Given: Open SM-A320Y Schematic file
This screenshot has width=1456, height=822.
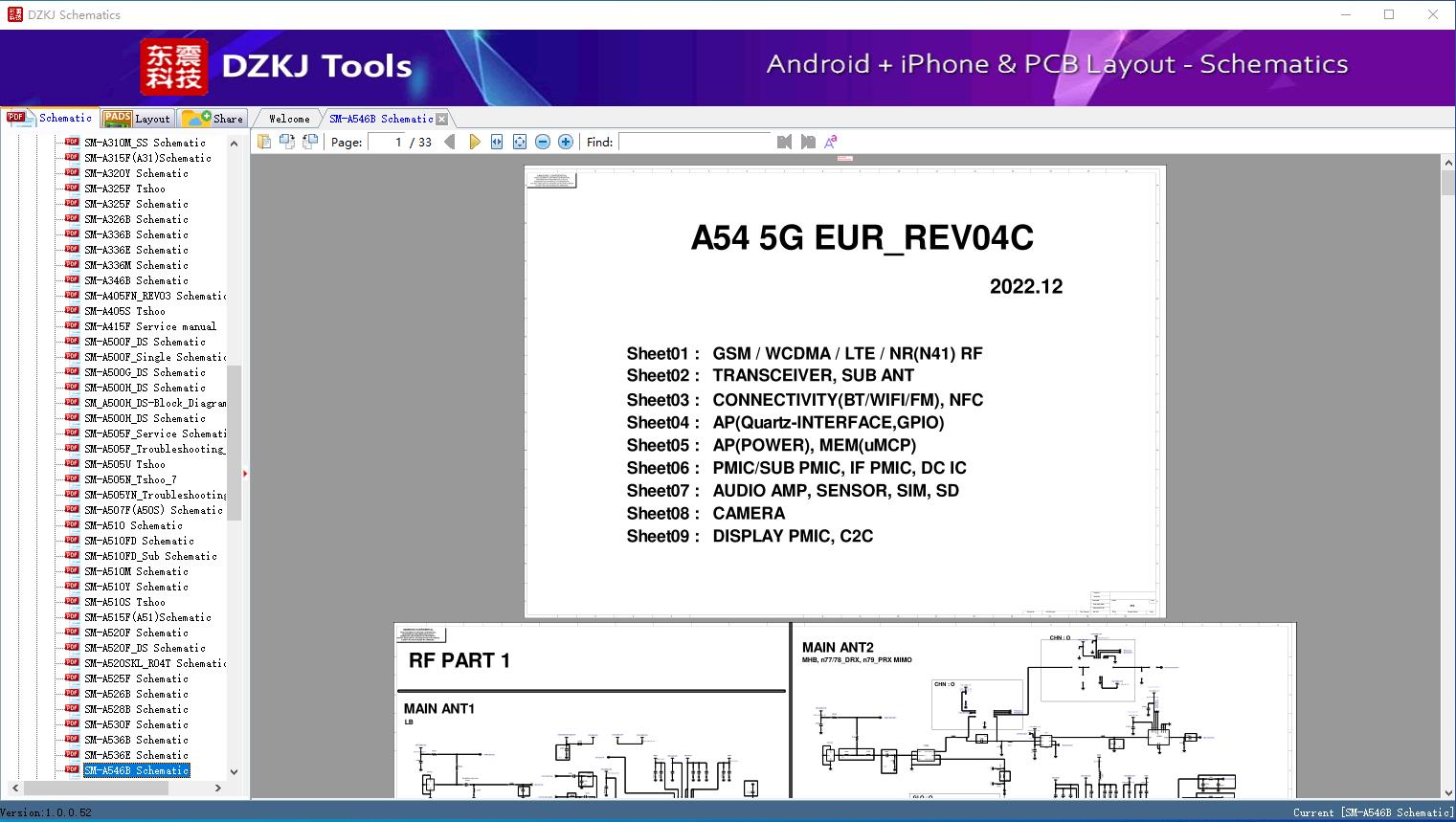Looking at the screenshot, I should [136, 173].
